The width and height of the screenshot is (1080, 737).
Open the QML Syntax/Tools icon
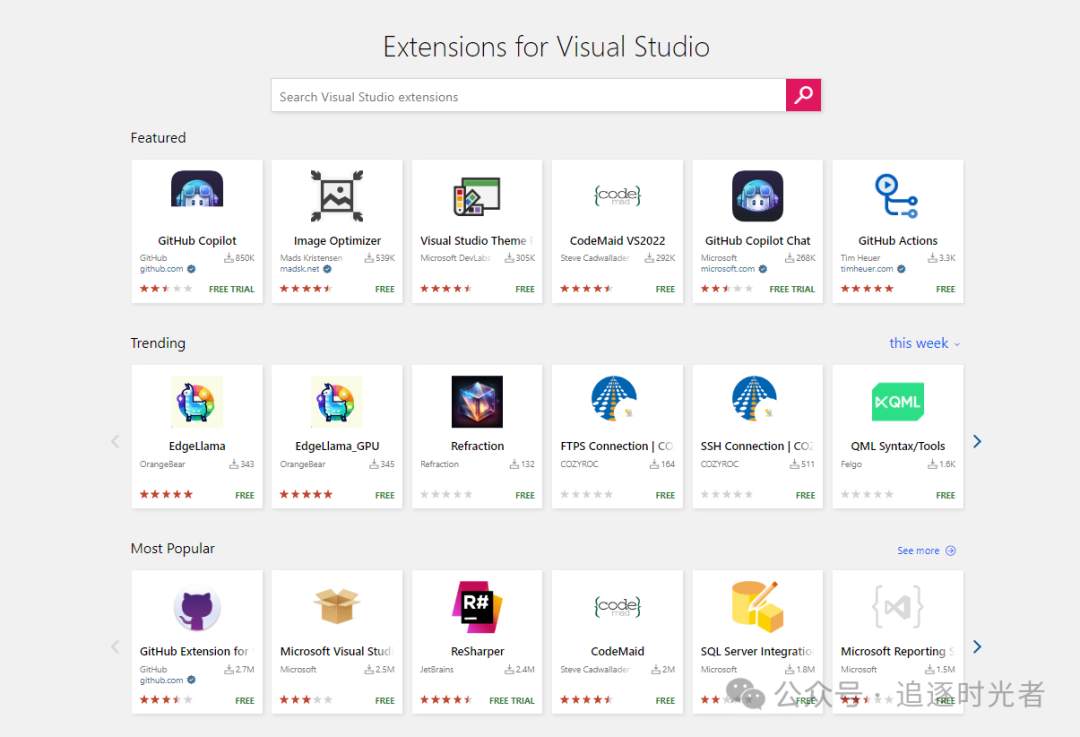coord(897,401)
